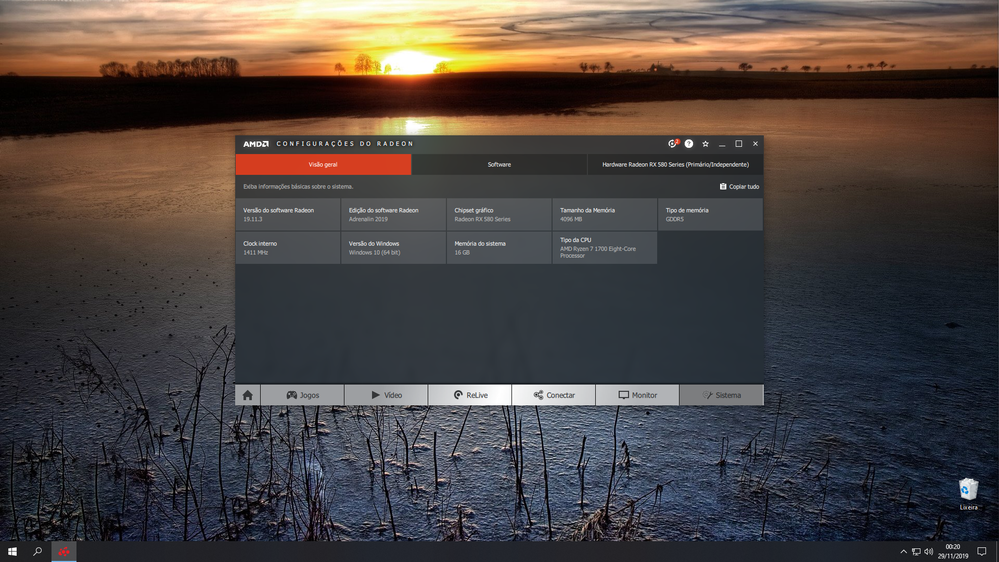Select the Edição do software Radeon tile
Screen dimensions: 999x562
[x=393, y=214]
